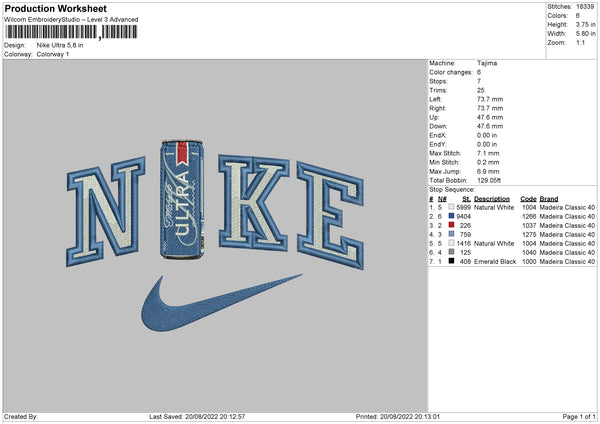The image size is (600, 424).
Task: Click the 'Page 1 of 1' footer text
Action: (x=579, y=416)
